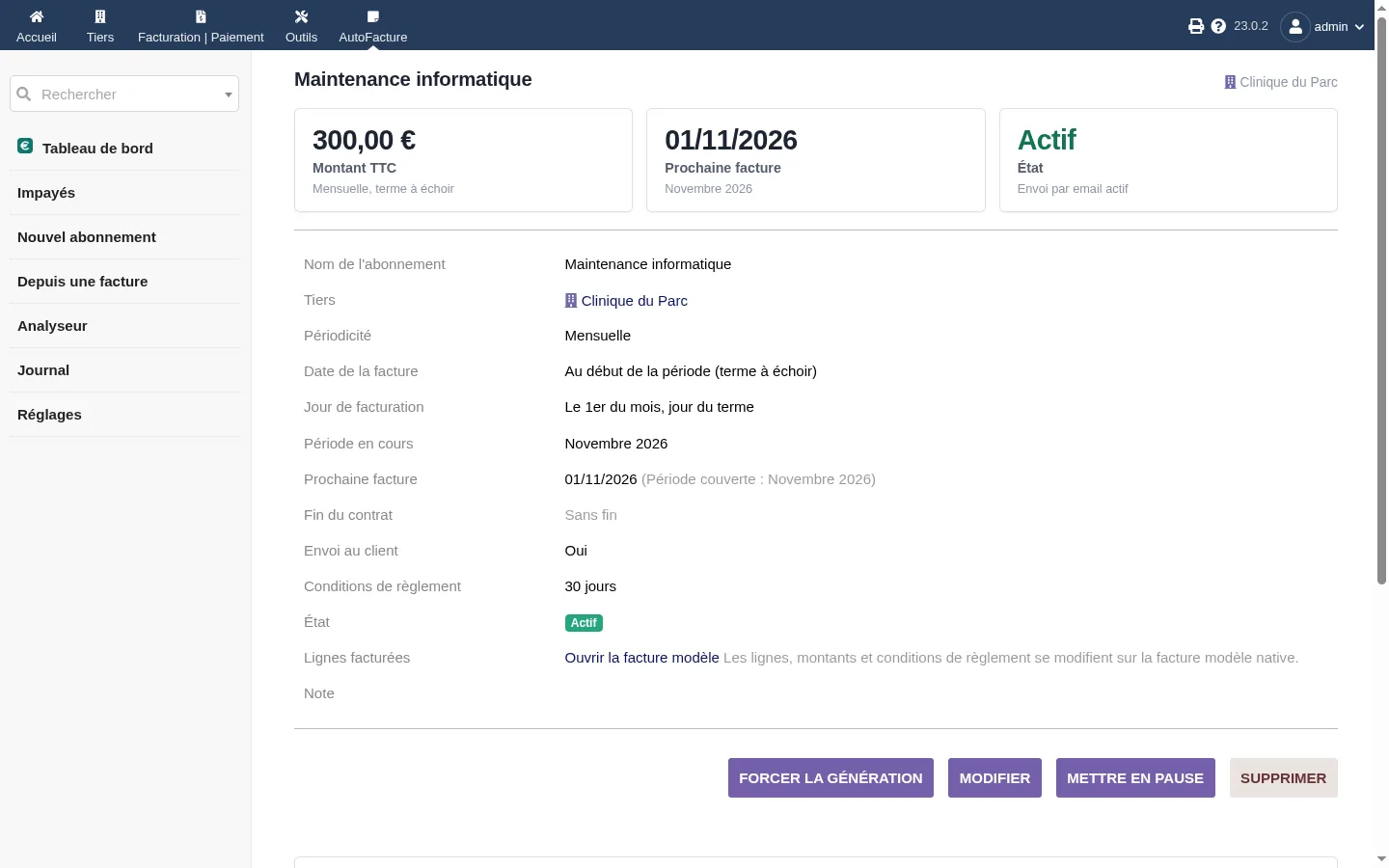Click the admin user avatar icon
1389x868 pixels.
point(1295,26)
